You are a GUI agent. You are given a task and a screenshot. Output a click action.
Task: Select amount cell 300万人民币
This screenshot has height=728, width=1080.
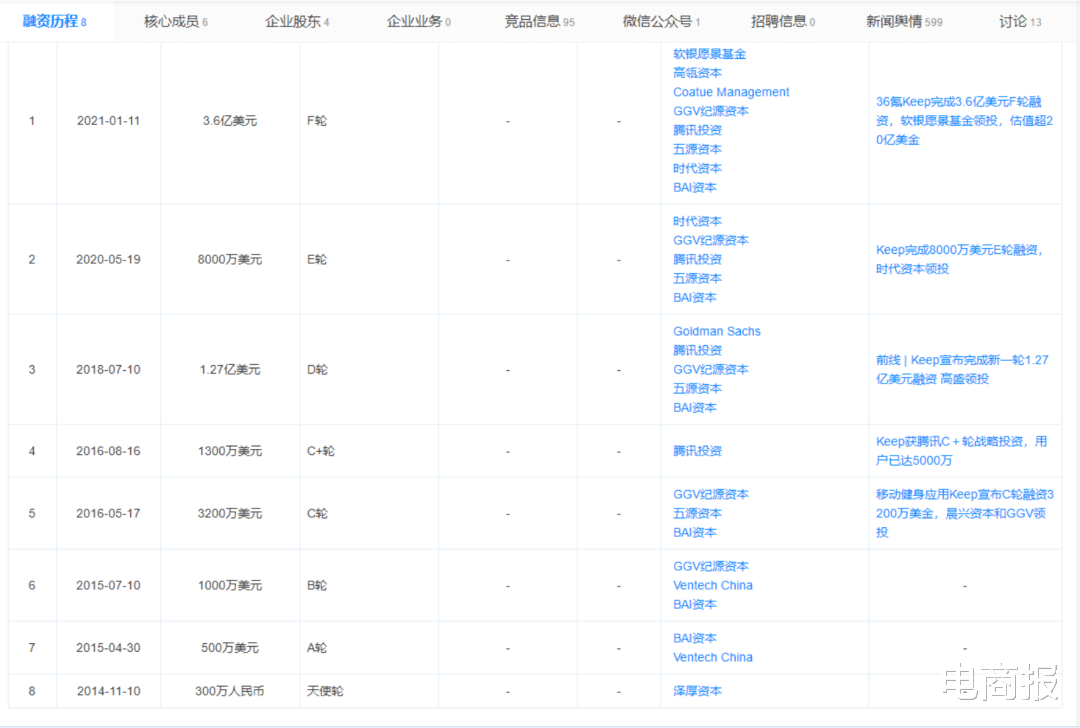[229, 691]
